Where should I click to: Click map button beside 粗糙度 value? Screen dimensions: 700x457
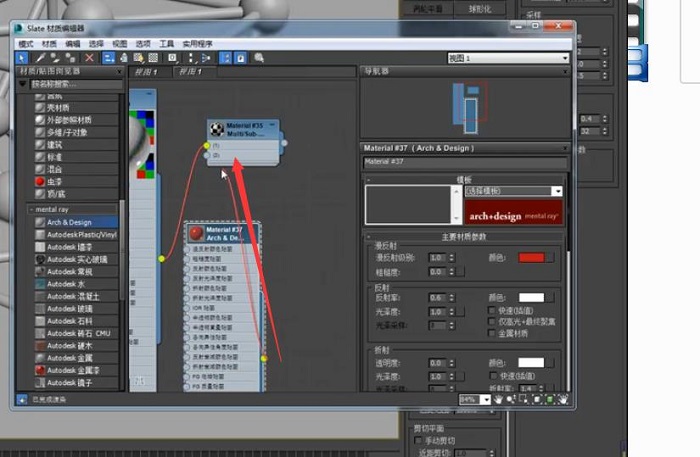(x=461, y=271)
